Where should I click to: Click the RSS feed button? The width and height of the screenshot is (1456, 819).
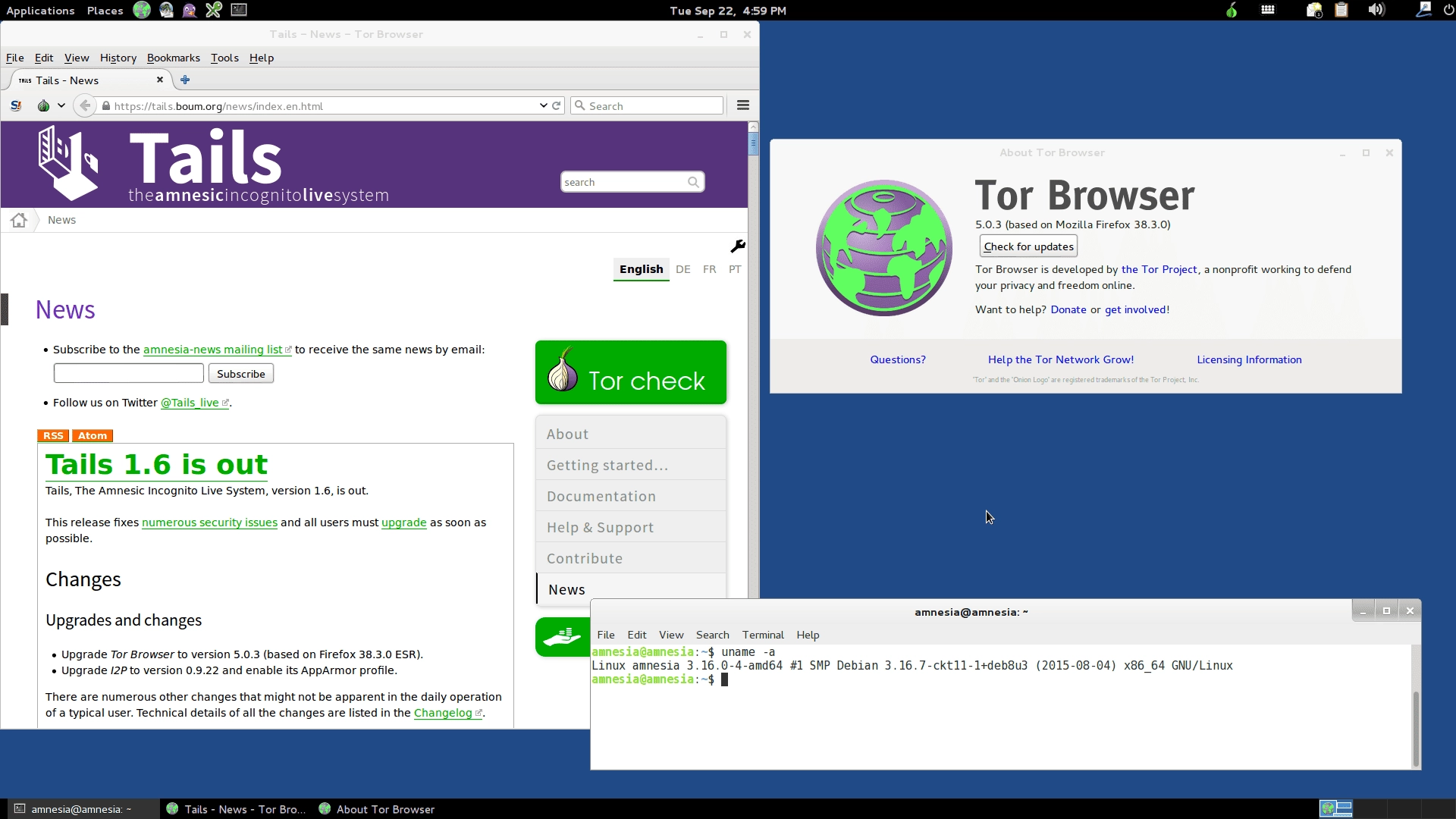(53, 435)
